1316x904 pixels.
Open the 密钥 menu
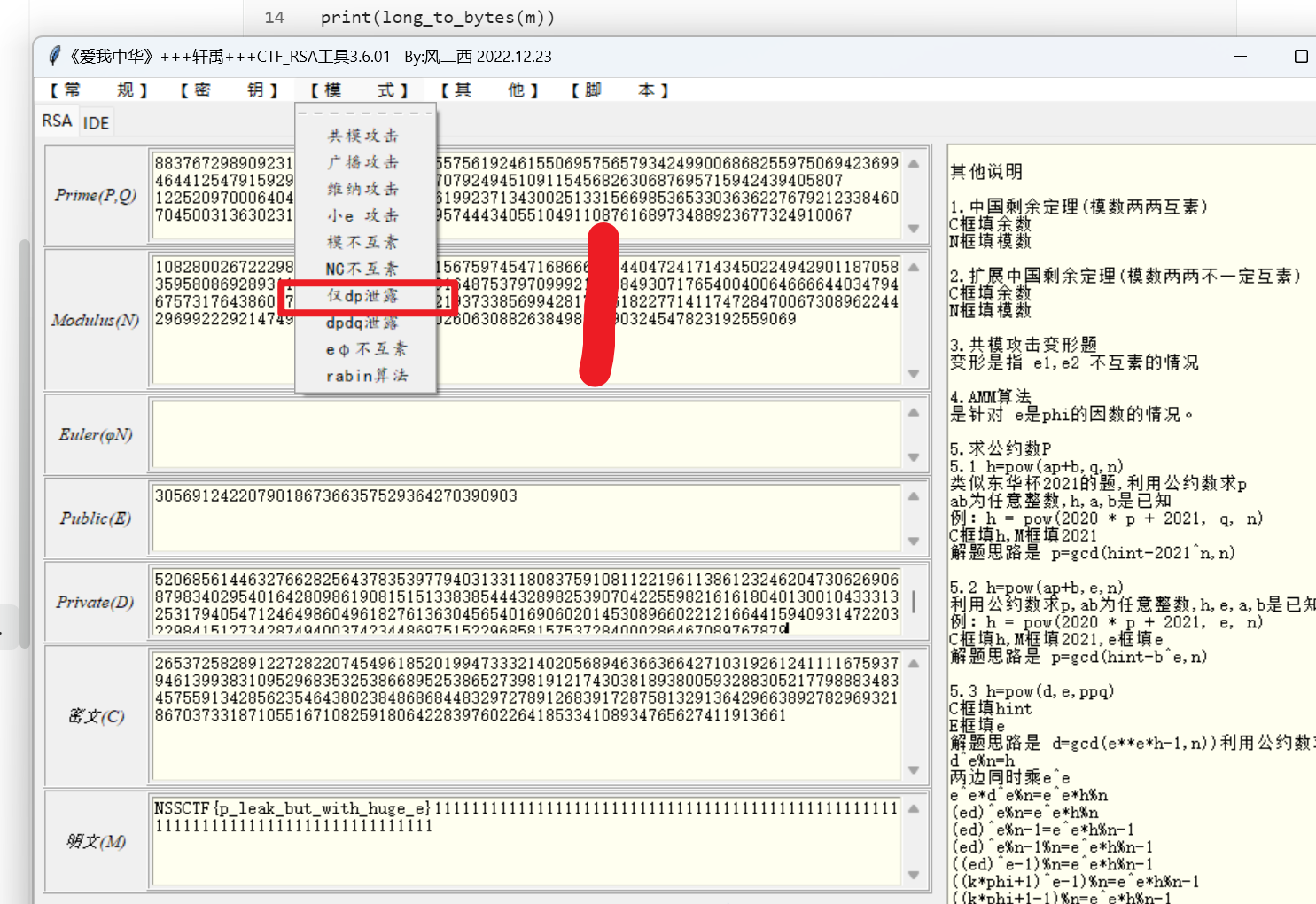click(x=228, y=90)
